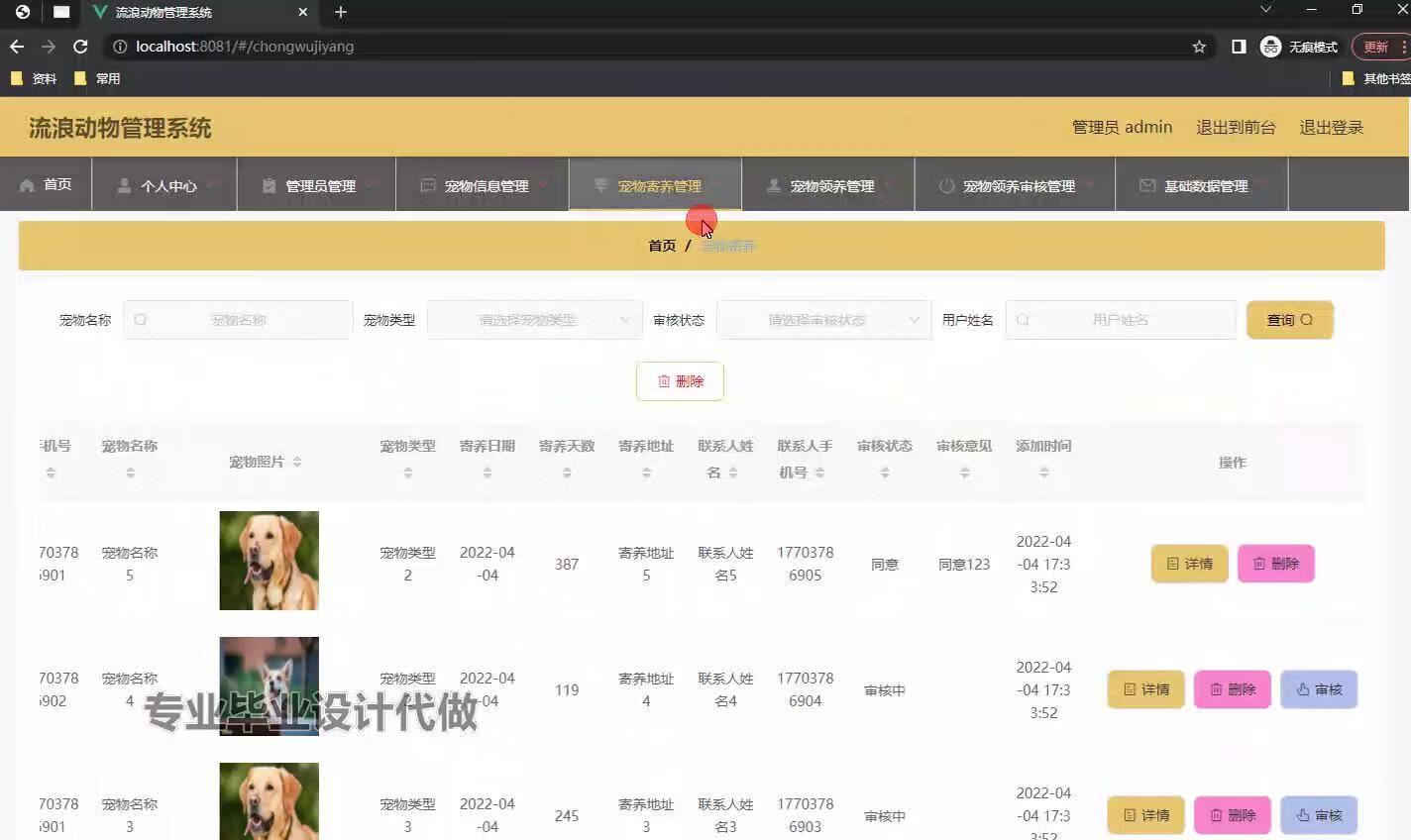The height and width of the screenshot is (840, 1411).
Task: Focus the 用户姓名 search field
Action: [1121, 320]
